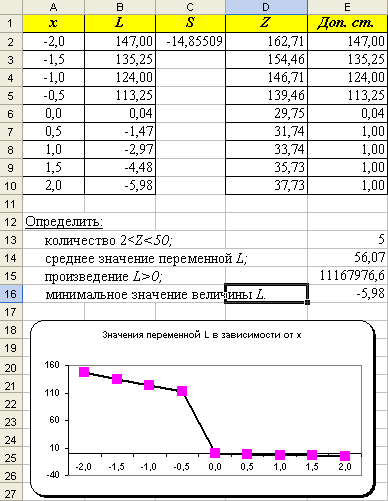This screenshot has width=388, height=501.
Task: Click chart data point at x = 1,0
Action: coord(280,455)
